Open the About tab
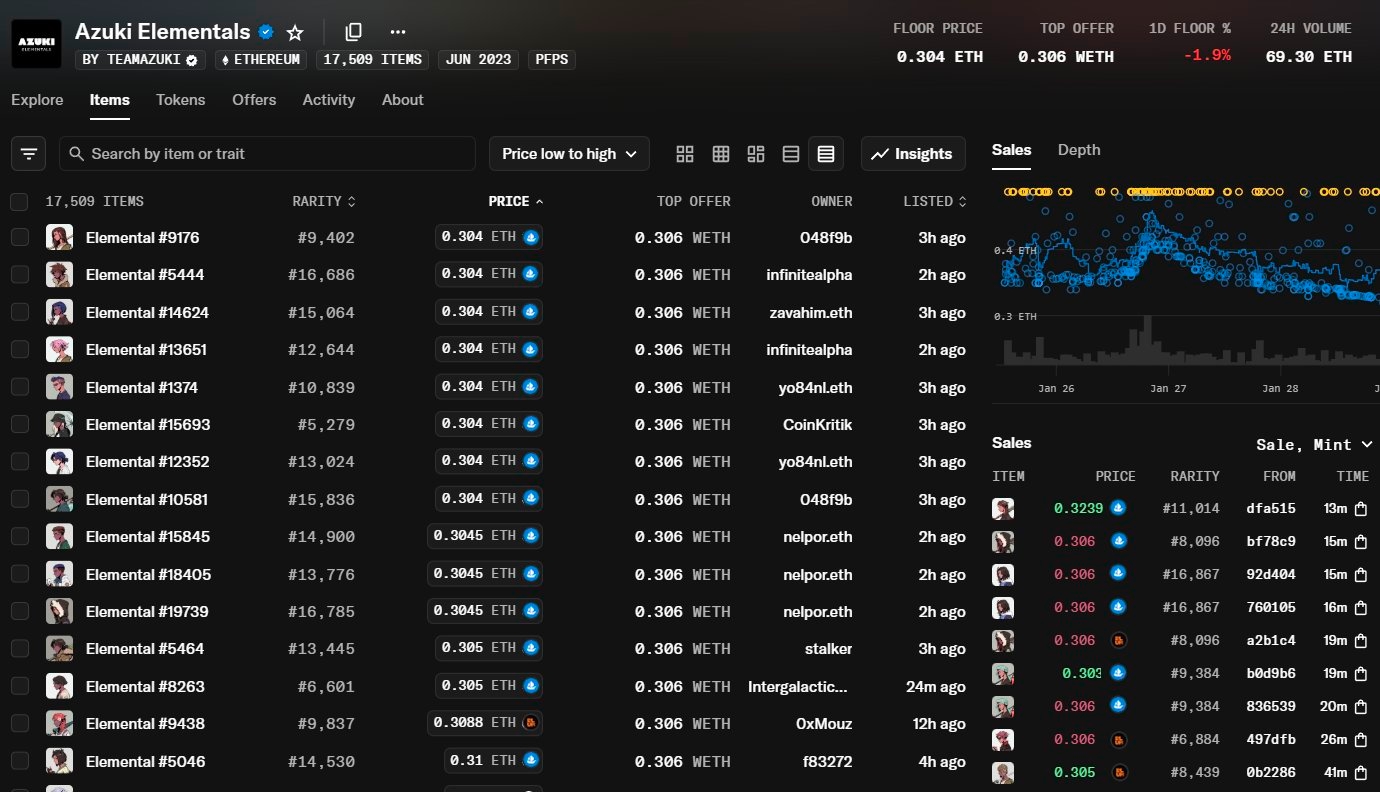The width and height of the screenshot is (1380, 792). [x=403, y=100]
